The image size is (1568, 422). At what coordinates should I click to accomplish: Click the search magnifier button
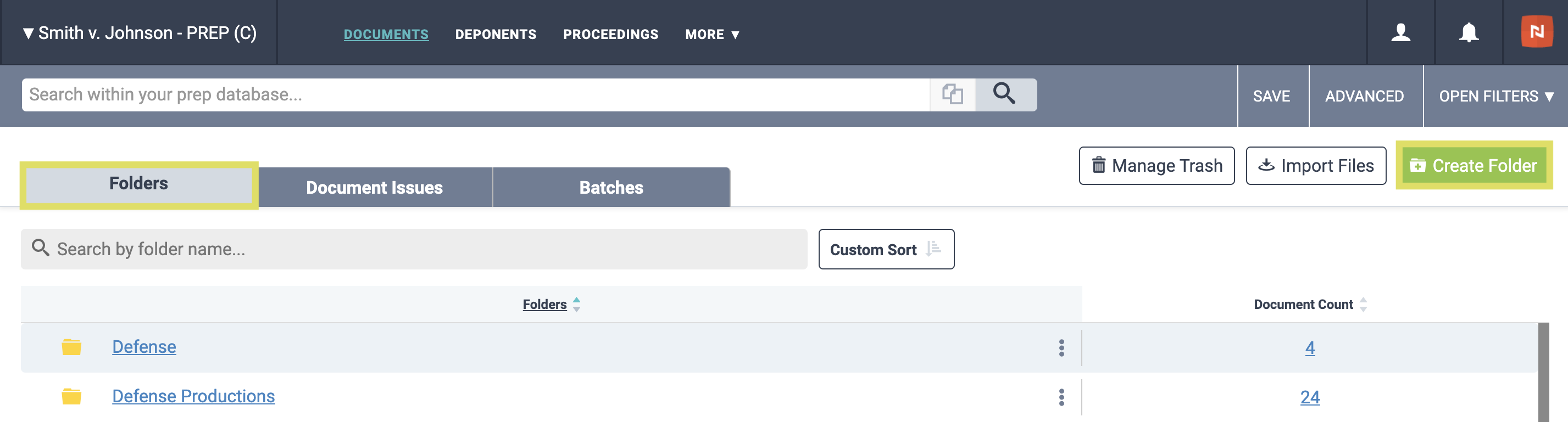(1005, 94)
